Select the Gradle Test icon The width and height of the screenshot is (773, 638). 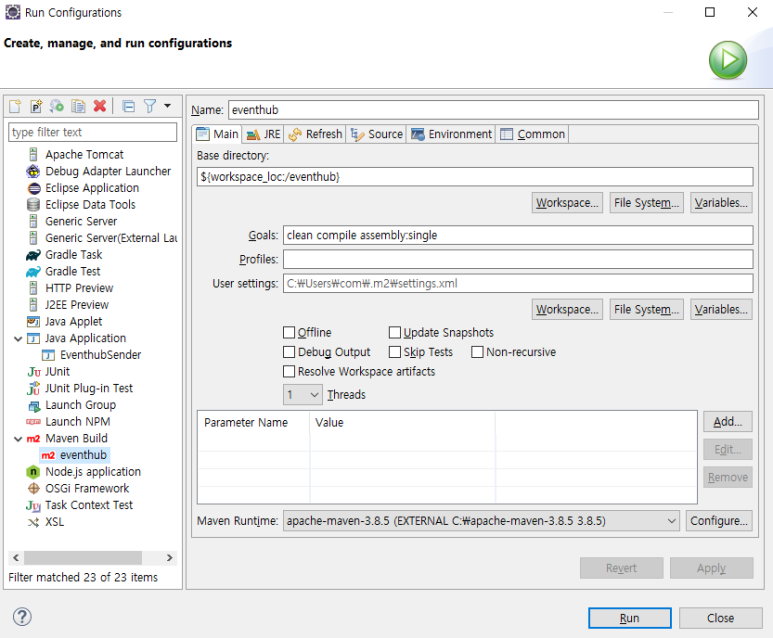pos(33,272)
